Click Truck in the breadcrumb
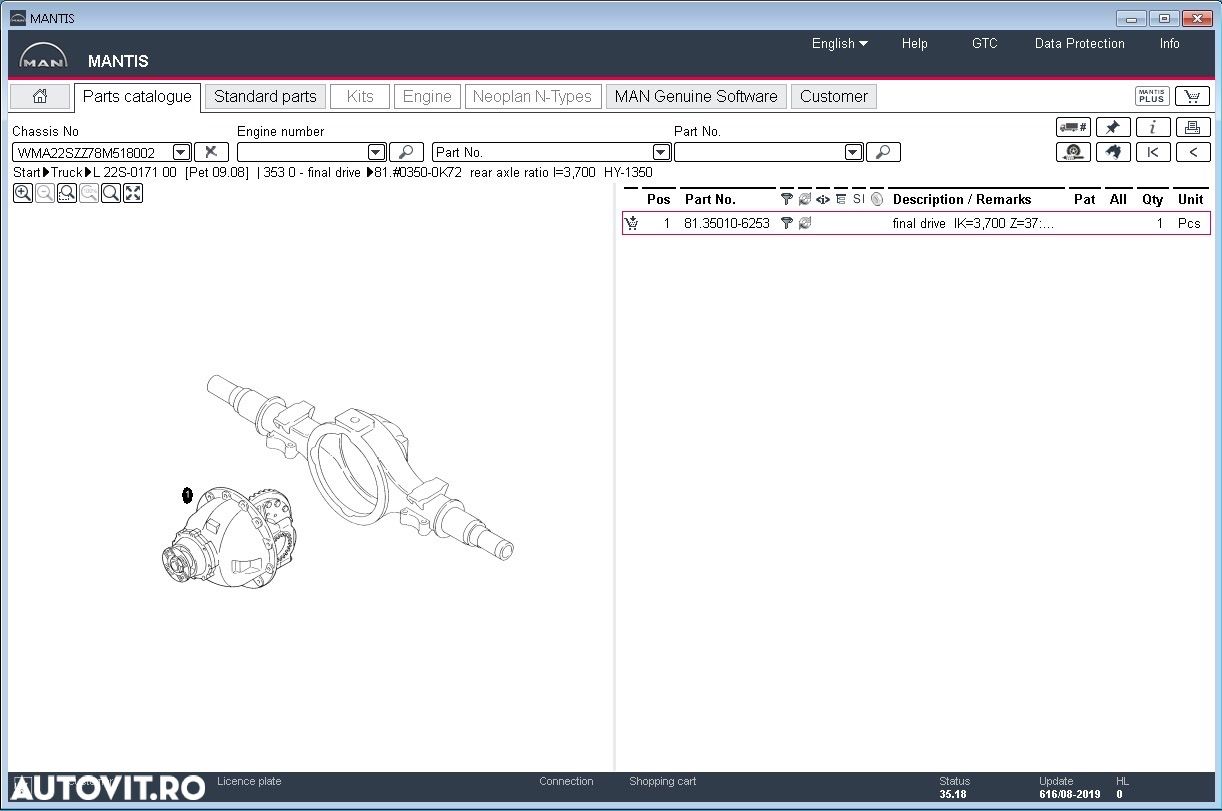This screenshot has width=1222, height=811. [x=67, y=172]
